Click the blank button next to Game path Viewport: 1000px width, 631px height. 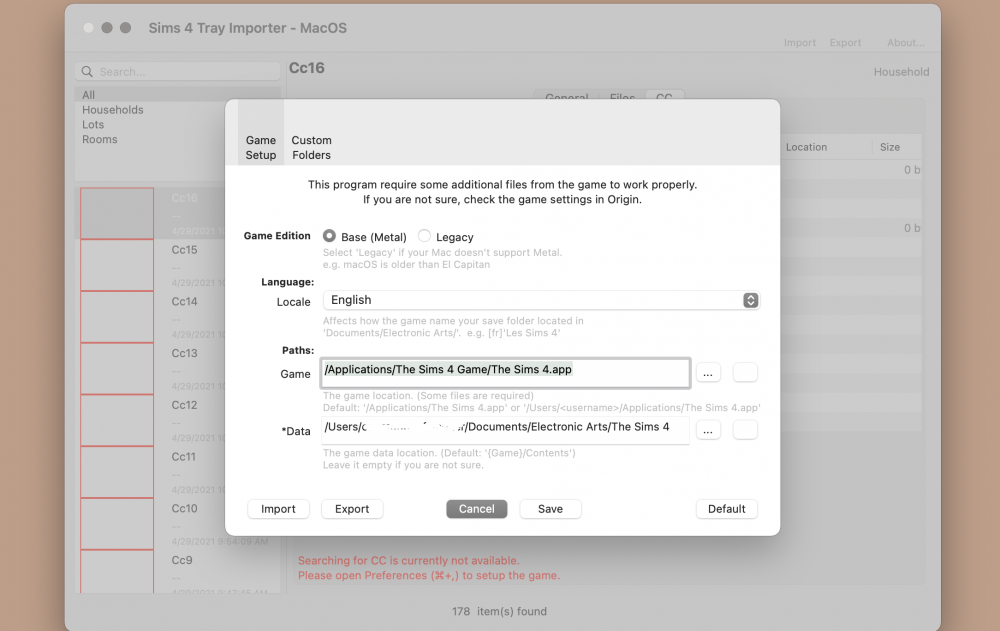[x=745, y=373]
